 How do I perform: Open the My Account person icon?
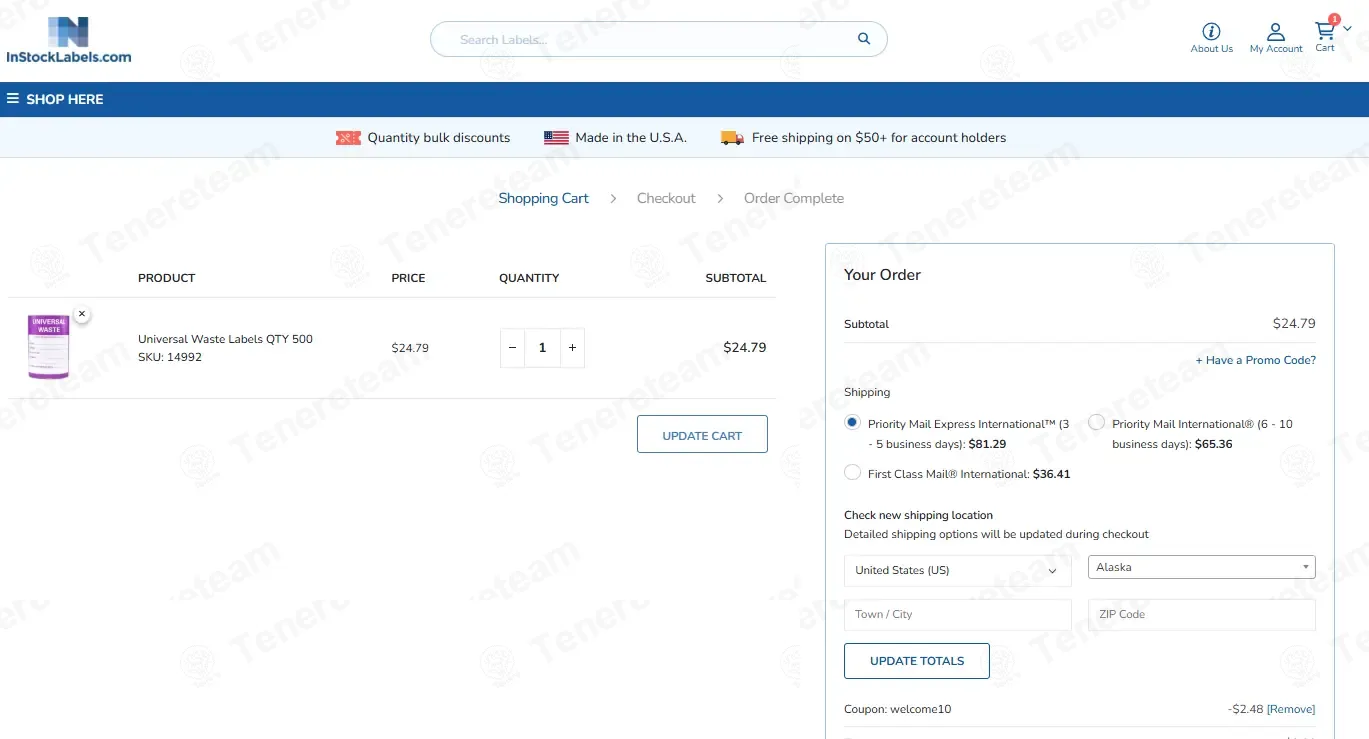pyautogui.click(x=1276, y=32)
